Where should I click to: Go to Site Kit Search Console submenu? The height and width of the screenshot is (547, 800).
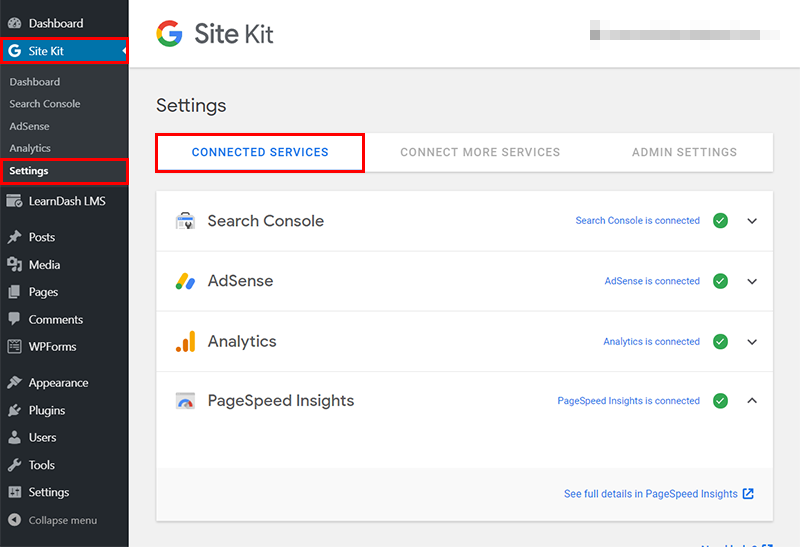(x=45, y=104)
